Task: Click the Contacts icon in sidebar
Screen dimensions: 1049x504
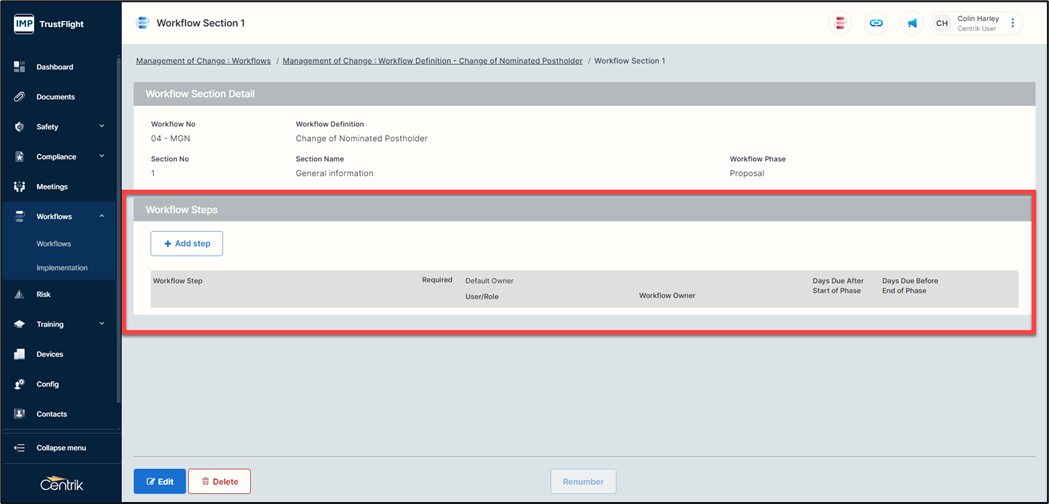Action: pyautogui.click(x=19, y=414)
